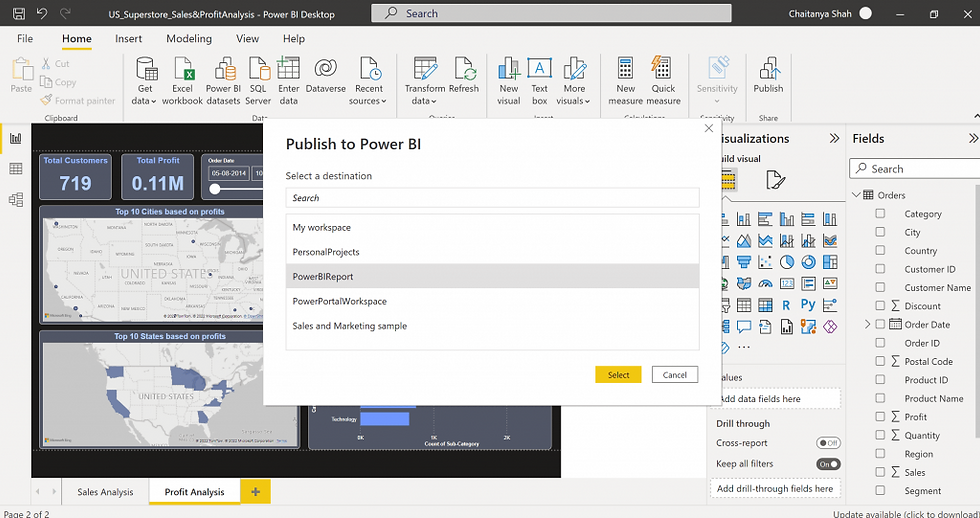Toggle the Cross-report switch
This screenshot has width=980, height=518.
coord(828,443)
